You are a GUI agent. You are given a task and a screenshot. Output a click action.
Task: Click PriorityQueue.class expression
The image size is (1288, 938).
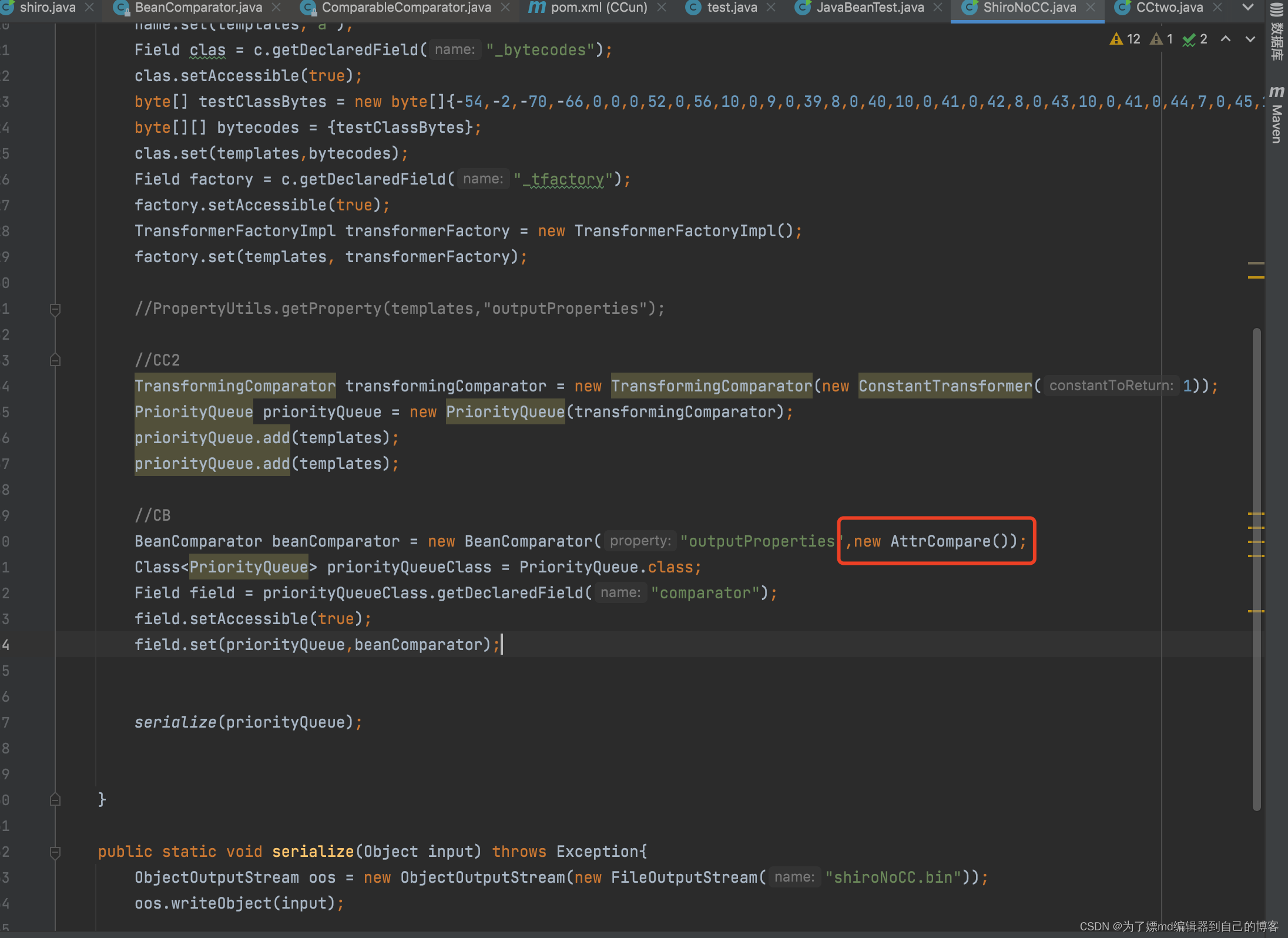[x=606, y=567]
